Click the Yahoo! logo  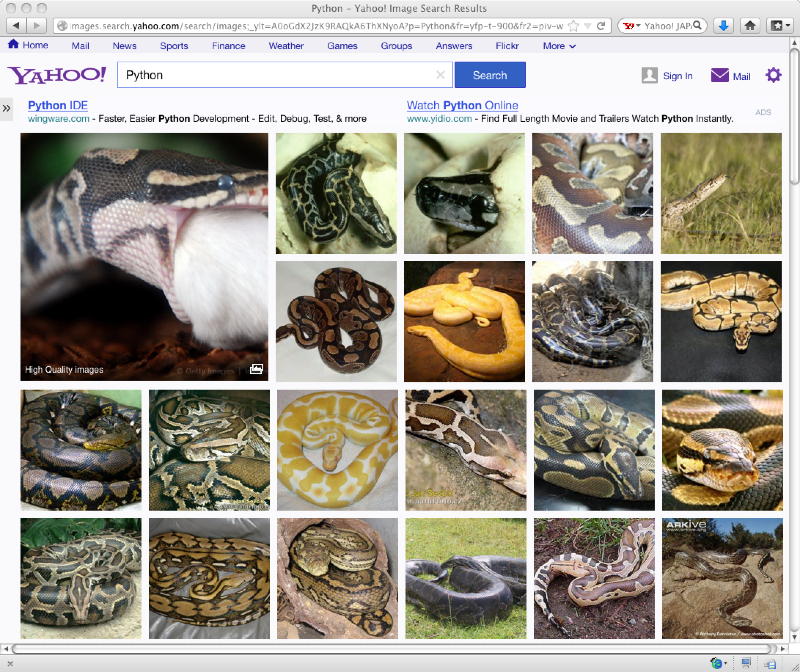[57, 75]
